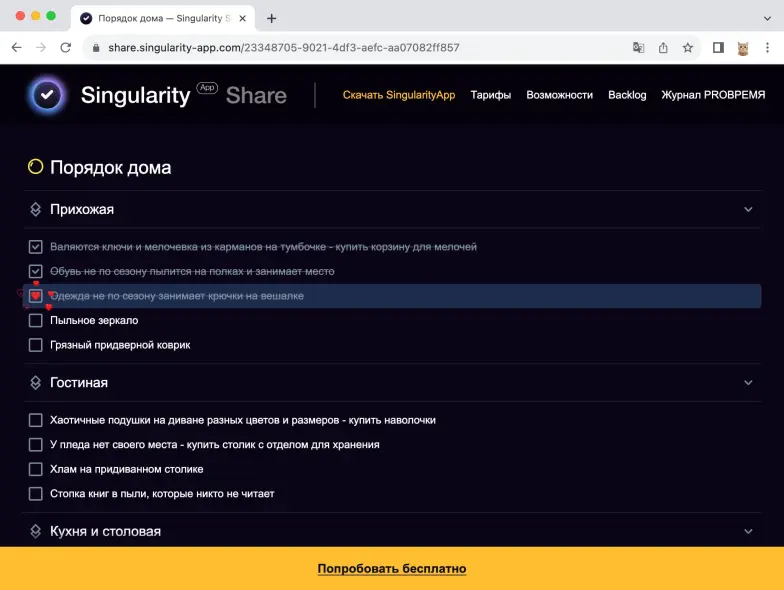Click the browser back arrow
This screenshot has width=784, height=590.
tap(17, 47)
